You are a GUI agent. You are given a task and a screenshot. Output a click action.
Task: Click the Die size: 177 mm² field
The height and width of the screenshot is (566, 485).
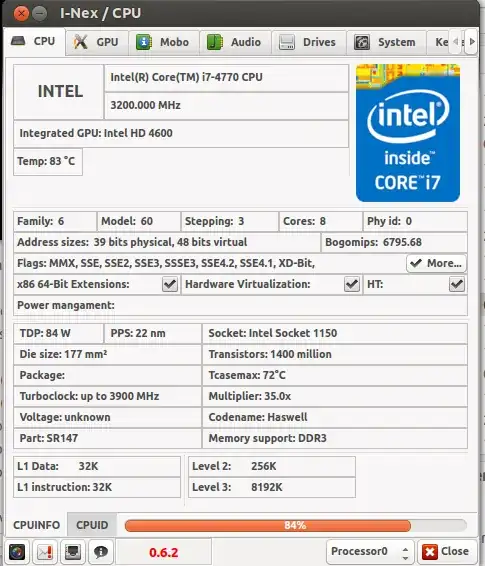click(x=108, y=354)
